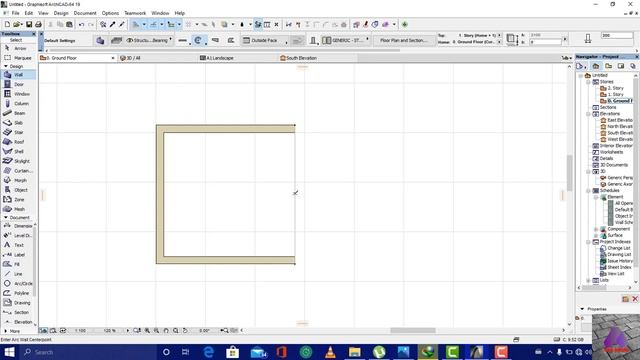Open the Design menu

pyautogui.click(x=61, y=13)
